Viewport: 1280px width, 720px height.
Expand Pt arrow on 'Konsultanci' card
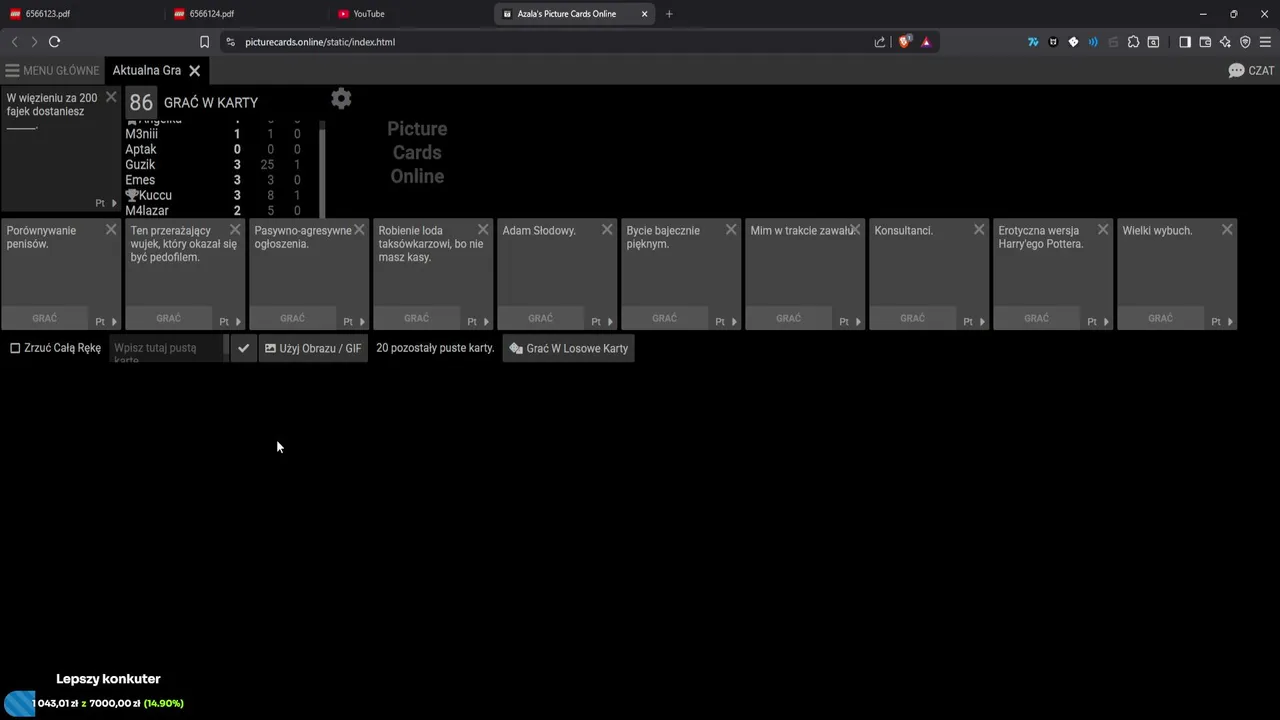(982, 322)
